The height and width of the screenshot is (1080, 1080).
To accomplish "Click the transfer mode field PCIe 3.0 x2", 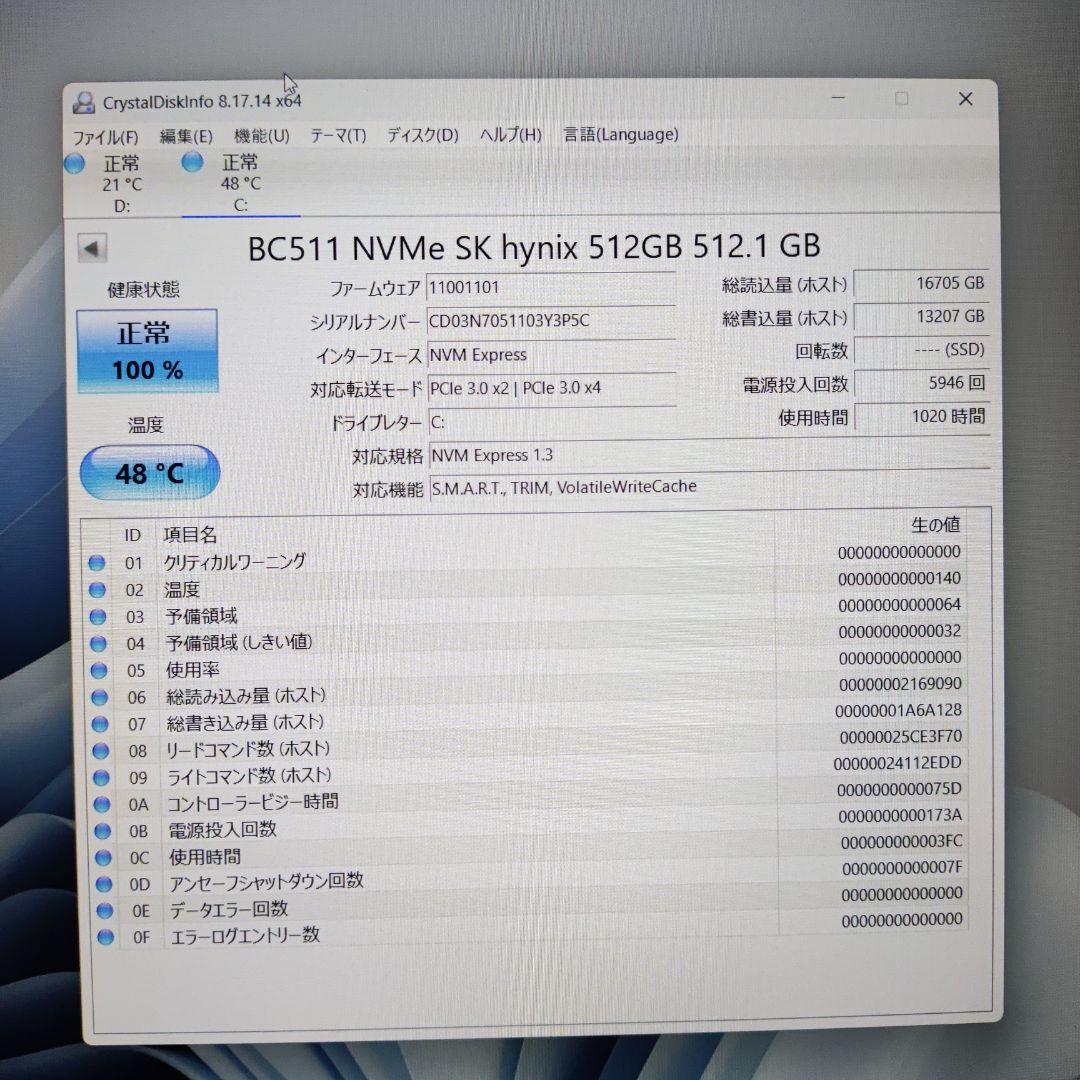I will 551,388.
